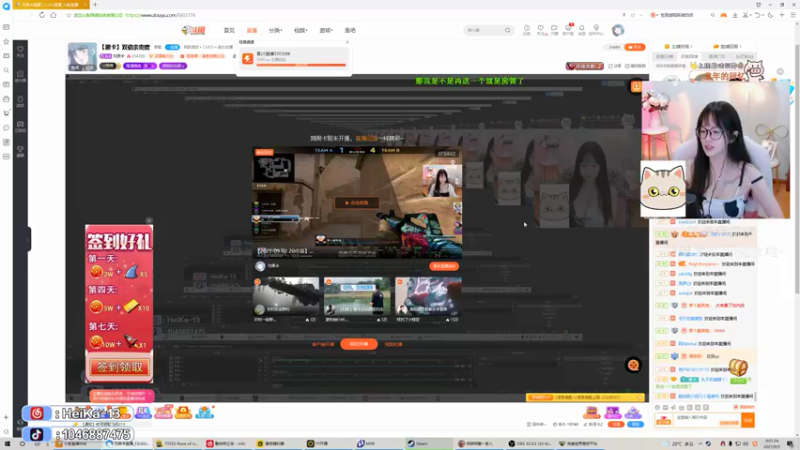The height and width of the screenshot is (450, 800).
Task: Open share link above the player
Action: [x=615, y=66]
